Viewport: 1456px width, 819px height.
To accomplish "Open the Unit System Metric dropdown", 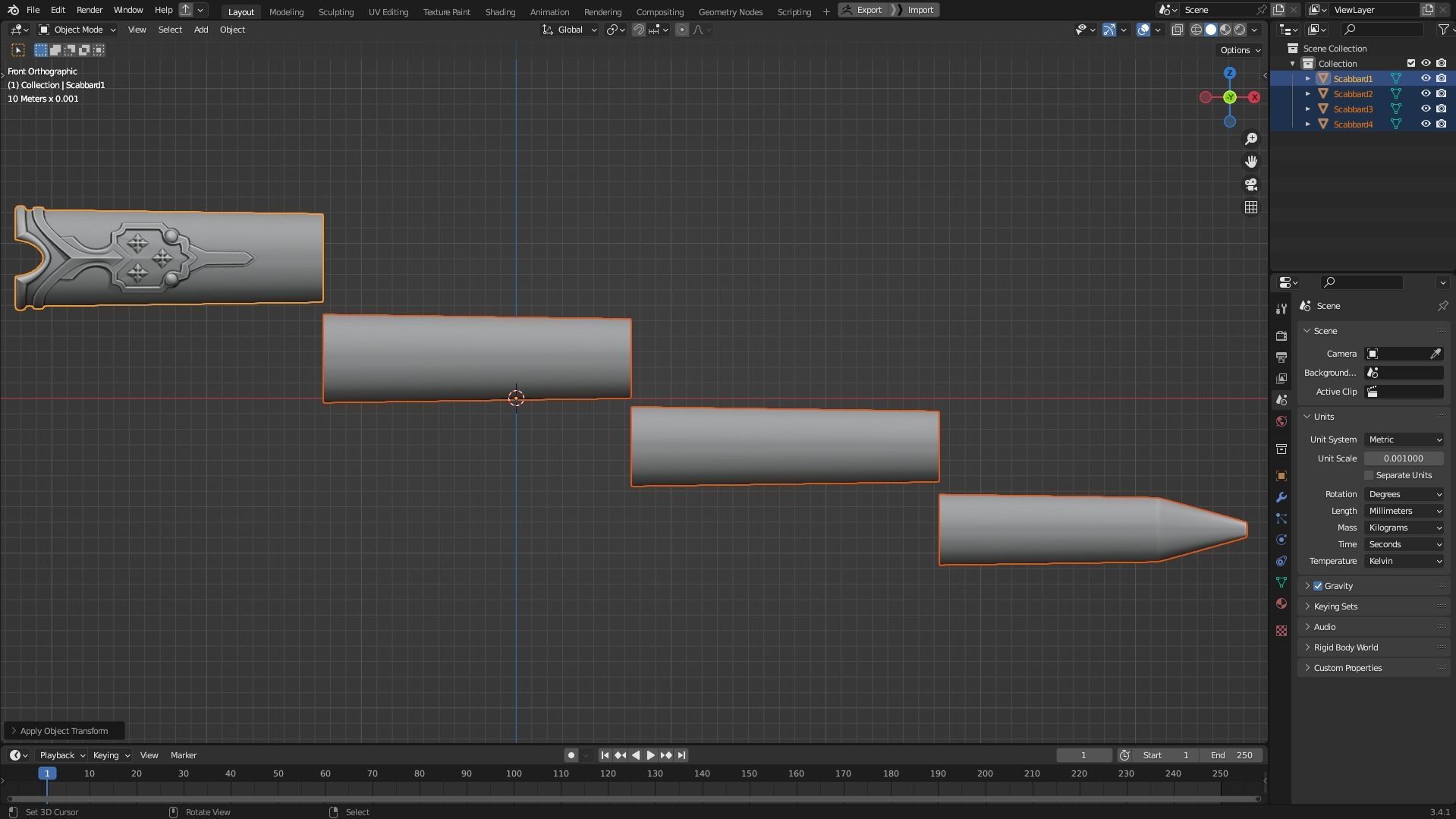I will [x=1404, y=439].
